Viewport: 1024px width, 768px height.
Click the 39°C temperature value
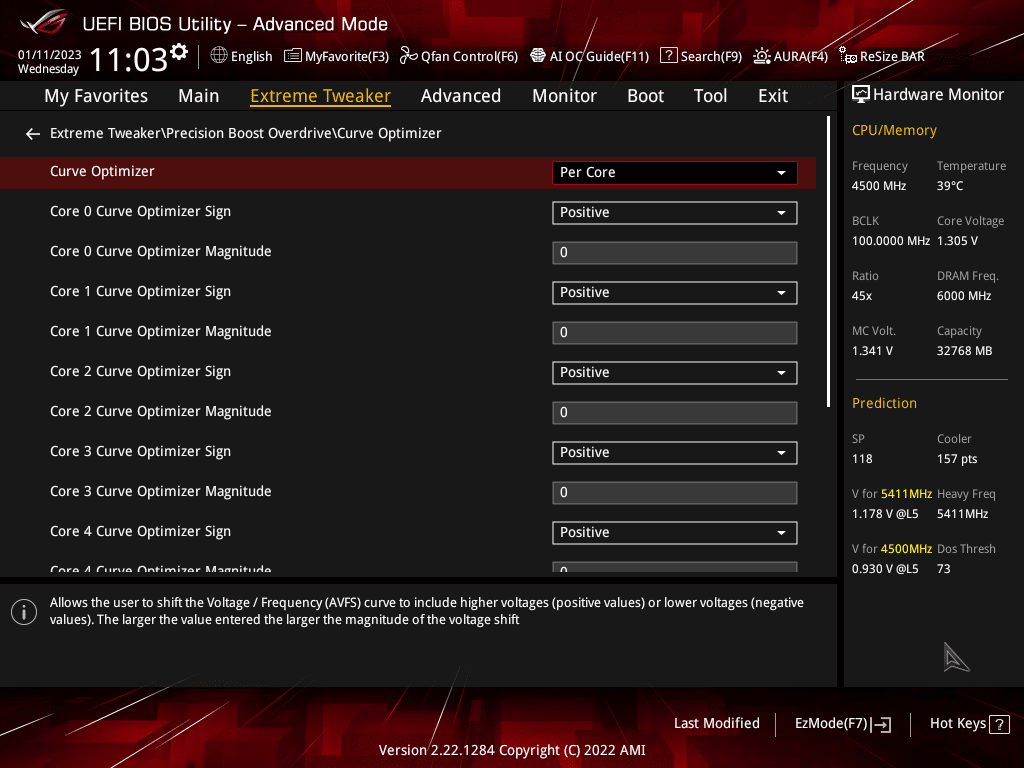point(950,186)
